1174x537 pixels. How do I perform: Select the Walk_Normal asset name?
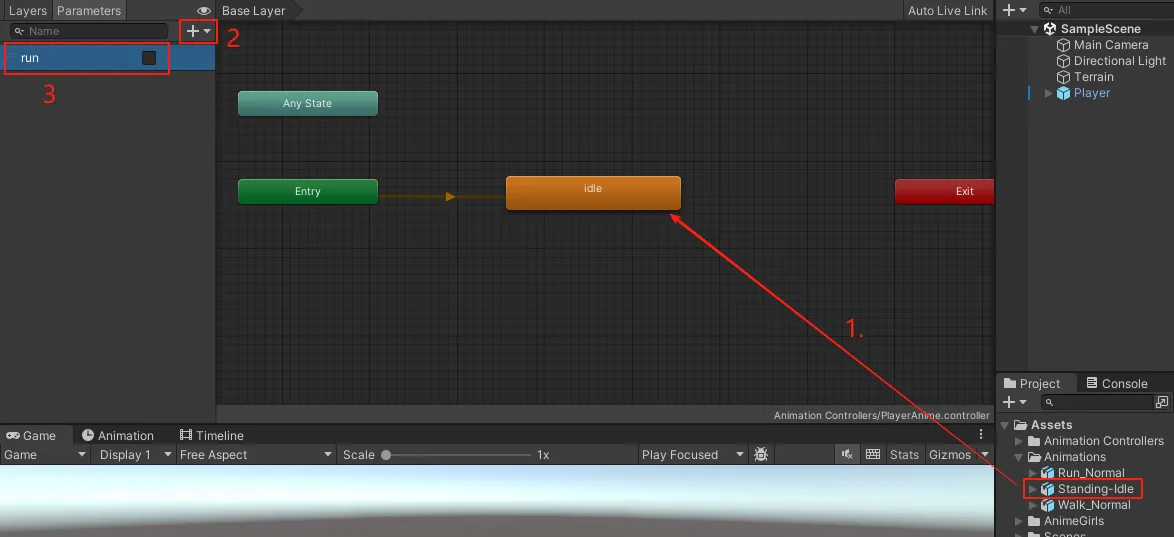1094,506
